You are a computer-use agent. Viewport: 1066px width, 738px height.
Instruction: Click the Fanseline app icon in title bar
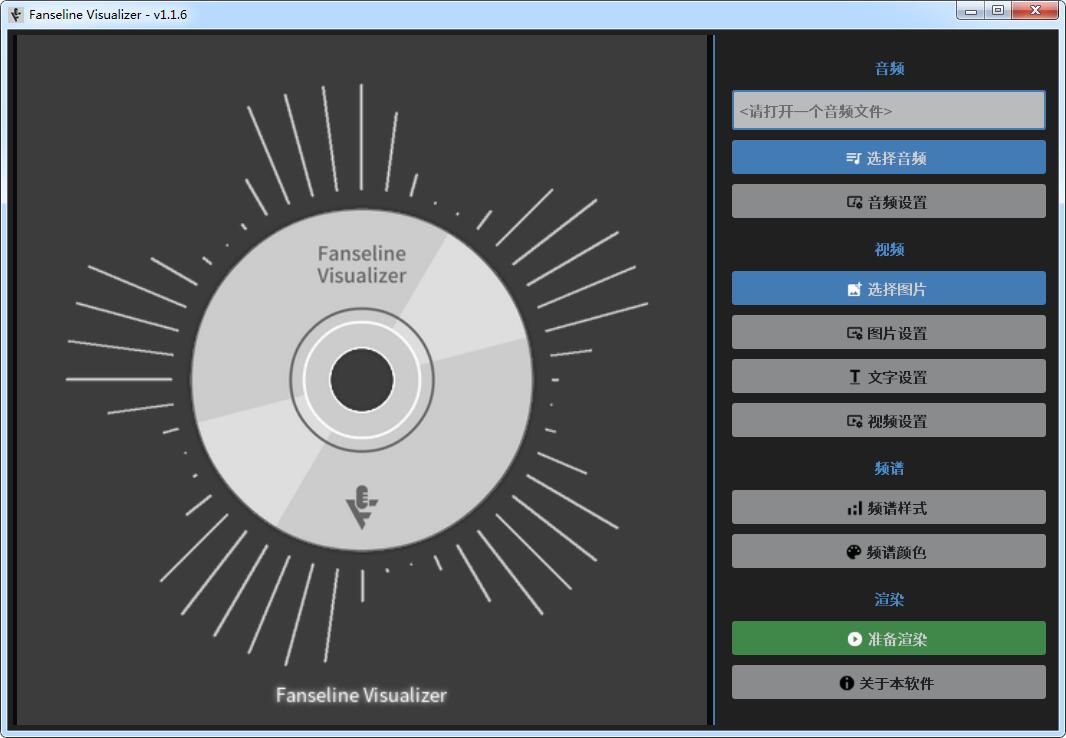coord(16,14)
